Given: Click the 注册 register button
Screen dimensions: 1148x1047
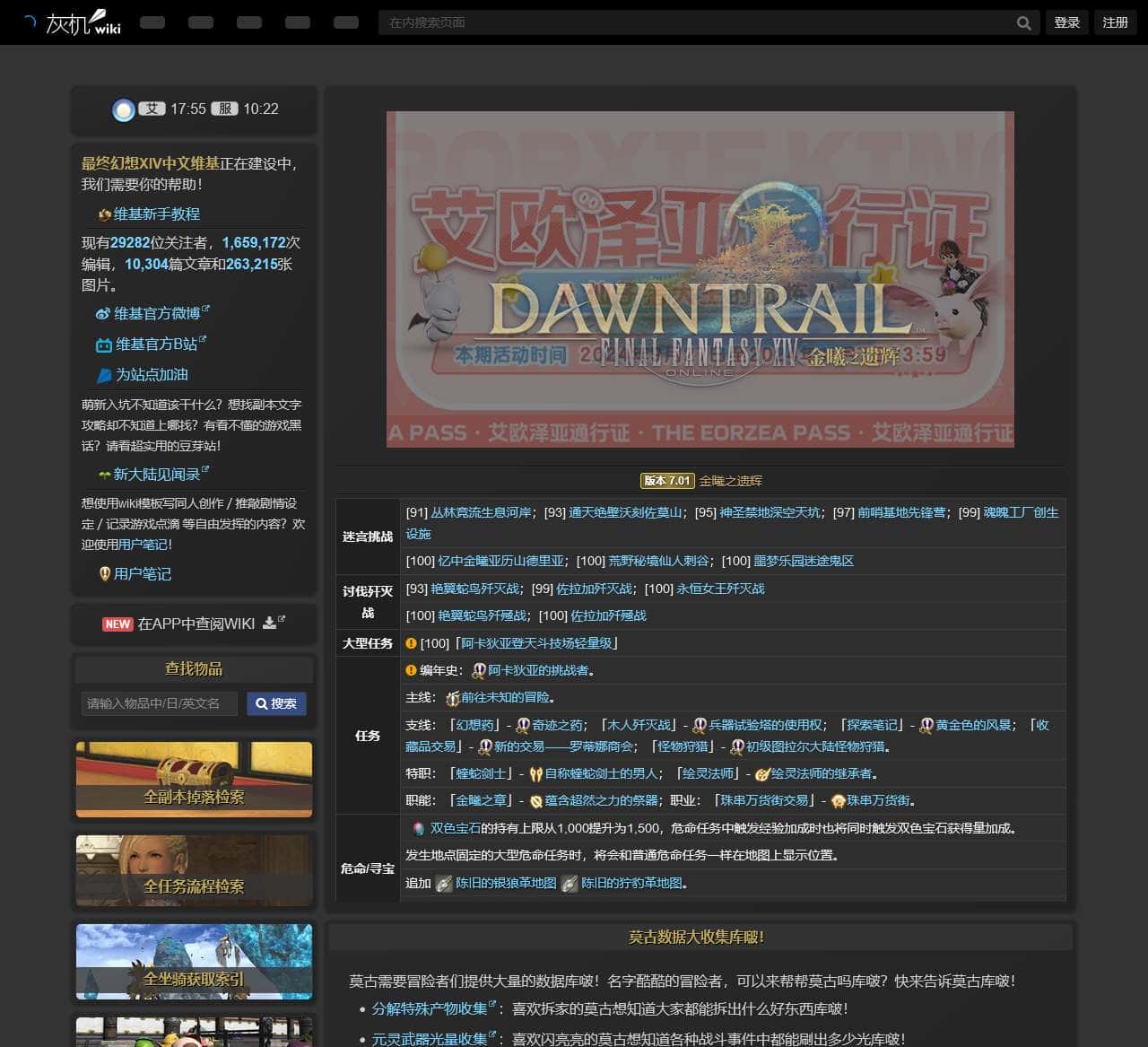Looking at the screenshot, I should (1115, 22).
